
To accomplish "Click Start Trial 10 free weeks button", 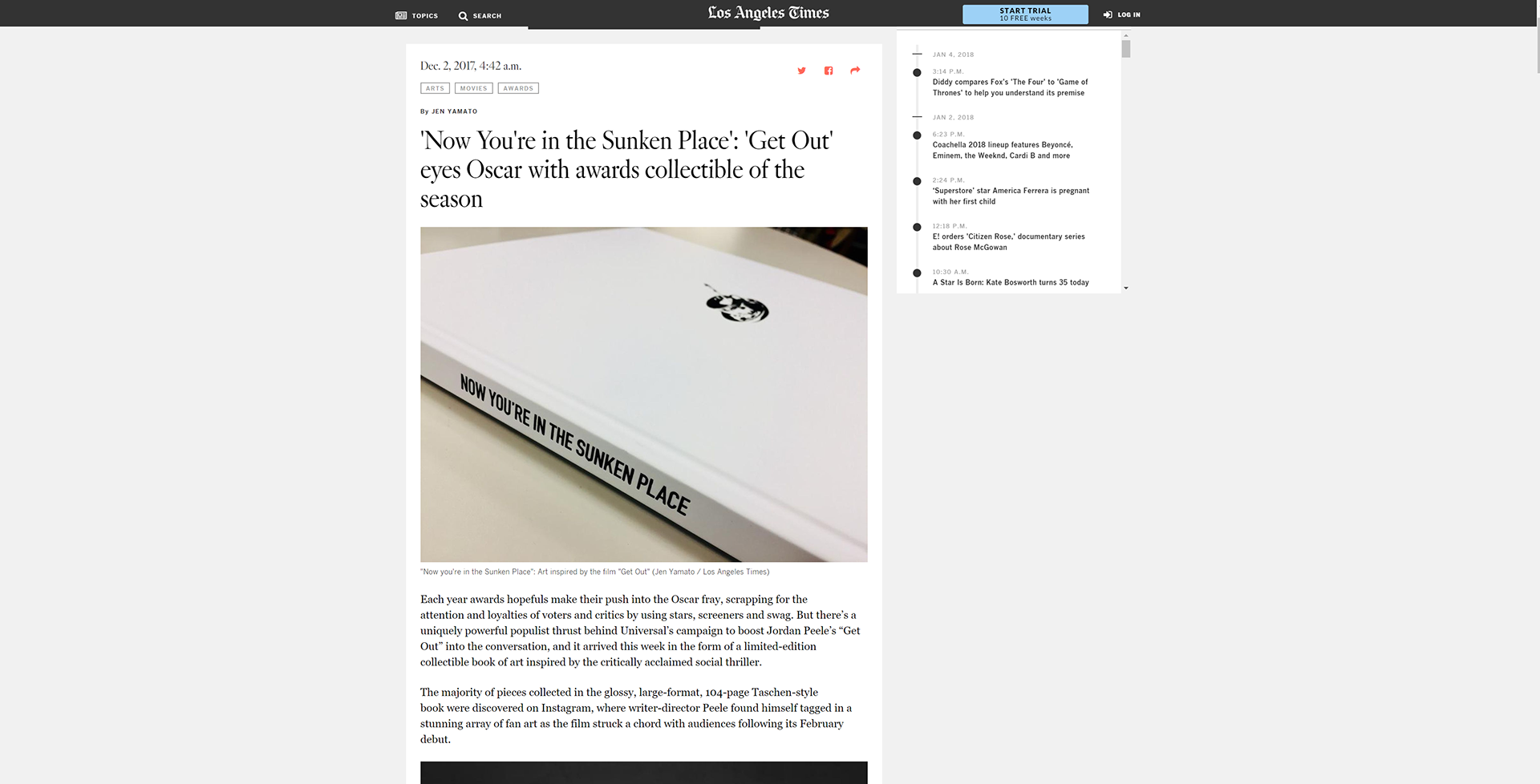I will tap(1025, 14).
